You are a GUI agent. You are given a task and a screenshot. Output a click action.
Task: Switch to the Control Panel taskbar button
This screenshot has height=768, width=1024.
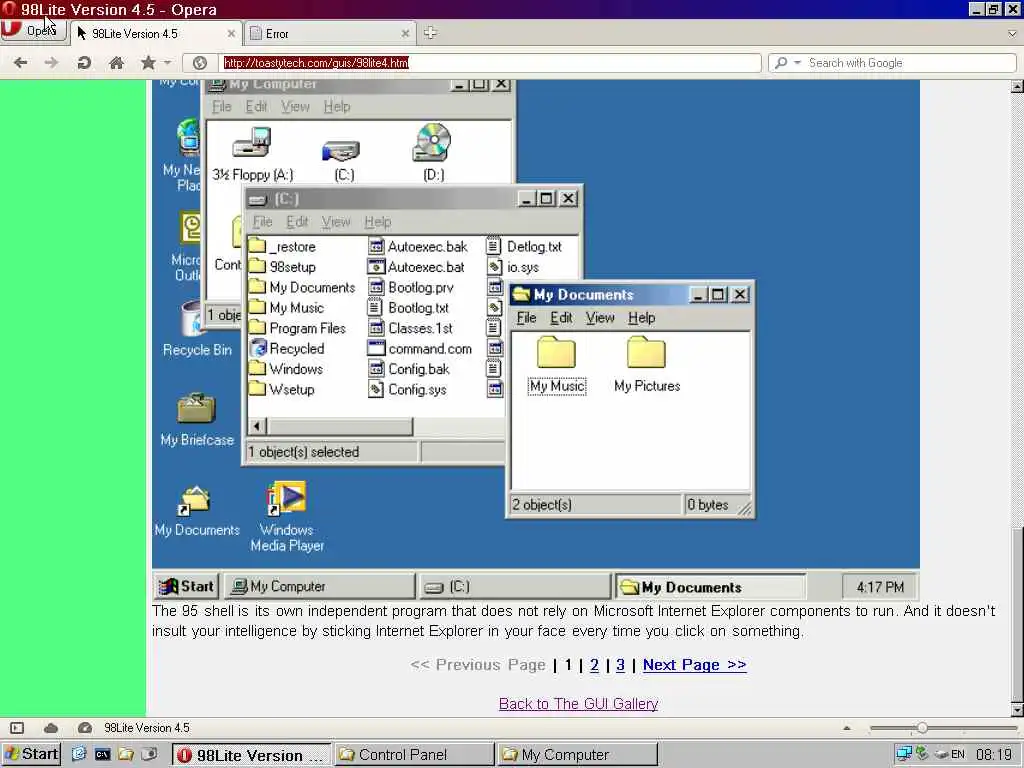click(415, 755)
